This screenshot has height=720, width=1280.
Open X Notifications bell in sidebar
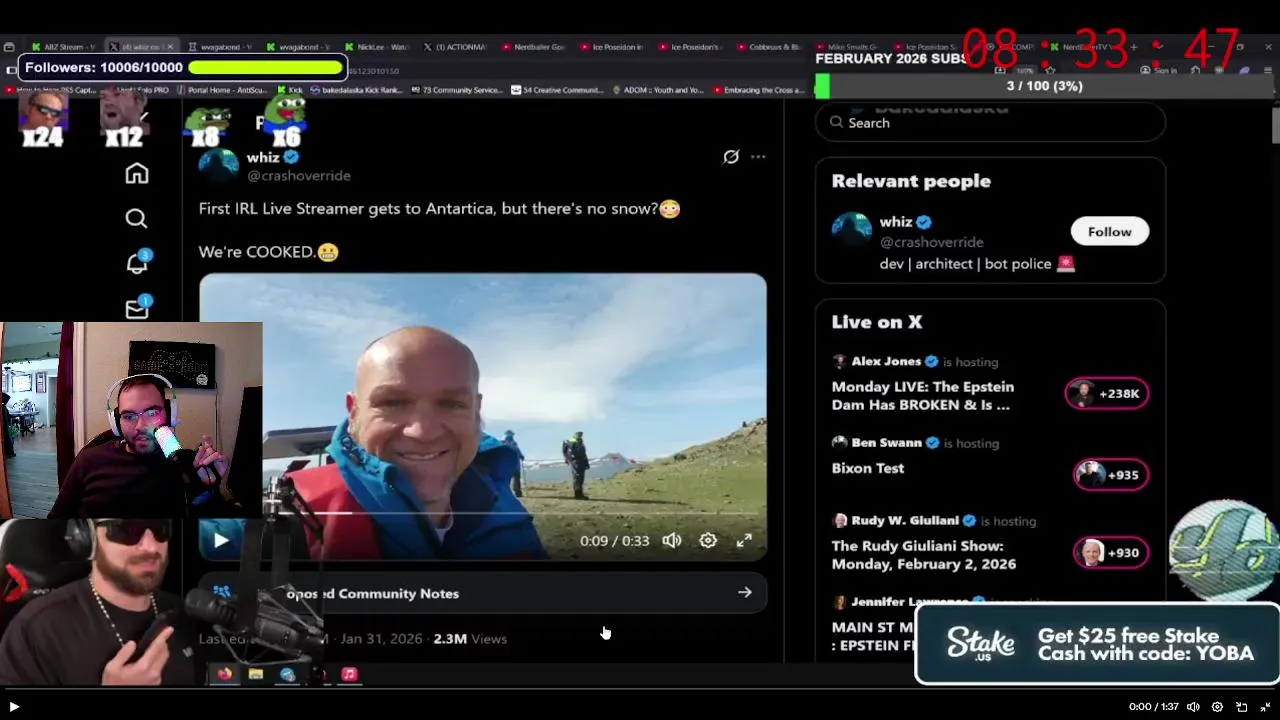point(137,263)
